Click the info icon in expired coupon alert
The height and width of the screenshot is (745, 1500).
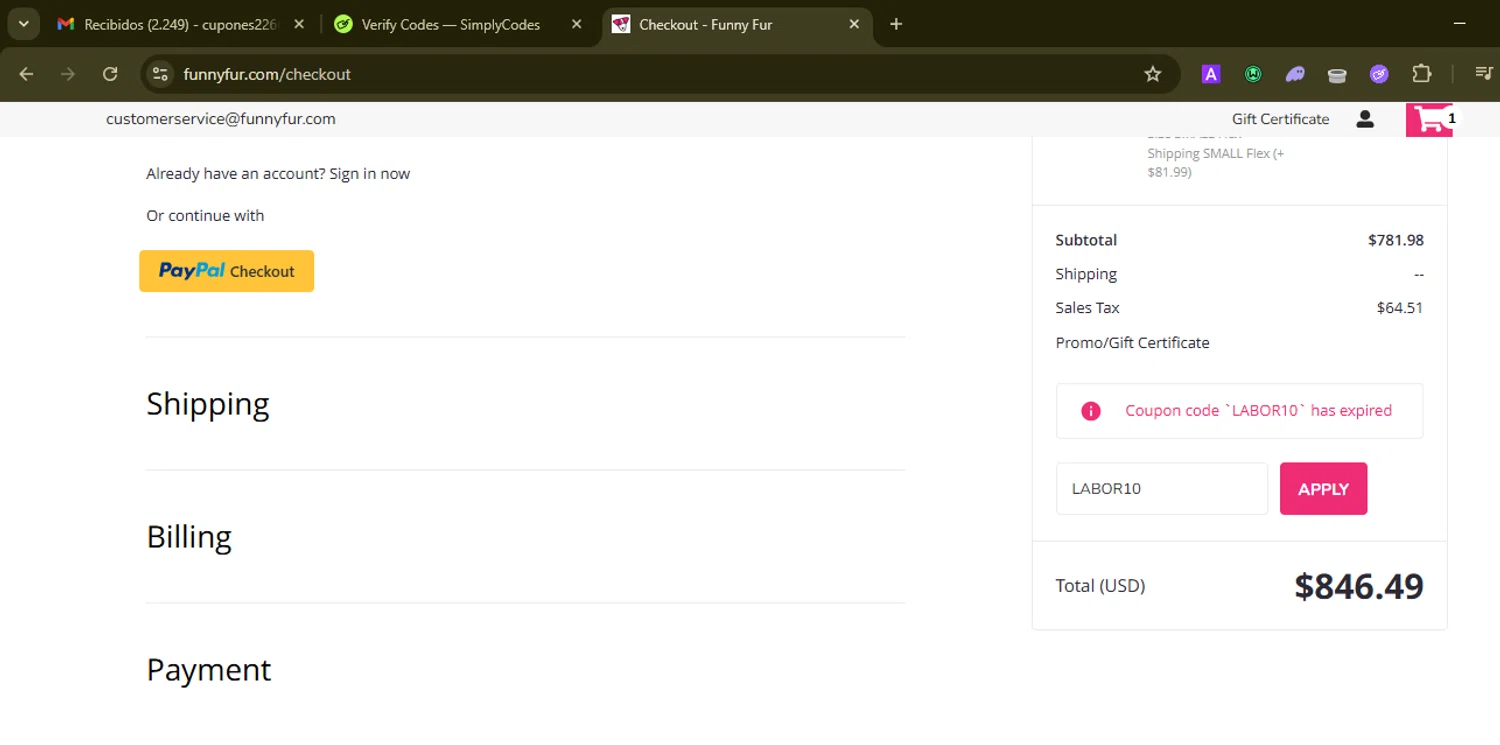(1091, 411)
